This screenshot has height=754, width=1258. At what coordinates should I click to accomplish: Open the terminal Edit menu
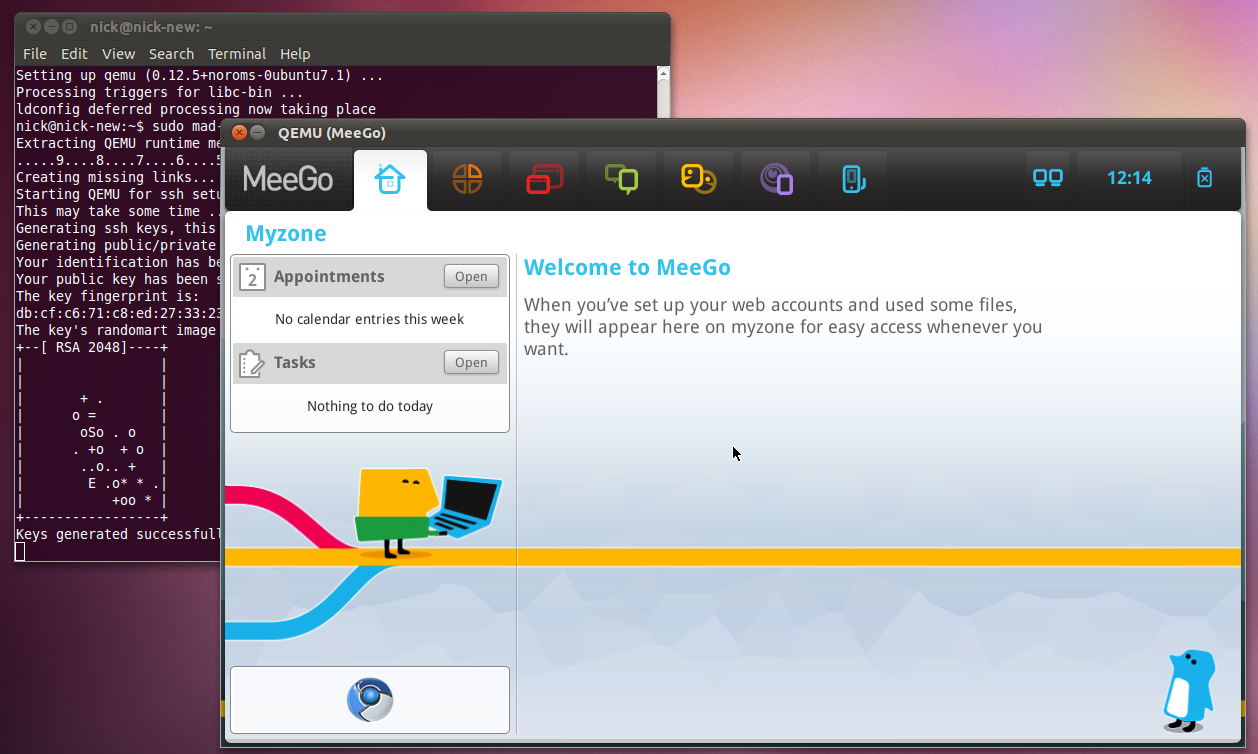coord(74,54)
